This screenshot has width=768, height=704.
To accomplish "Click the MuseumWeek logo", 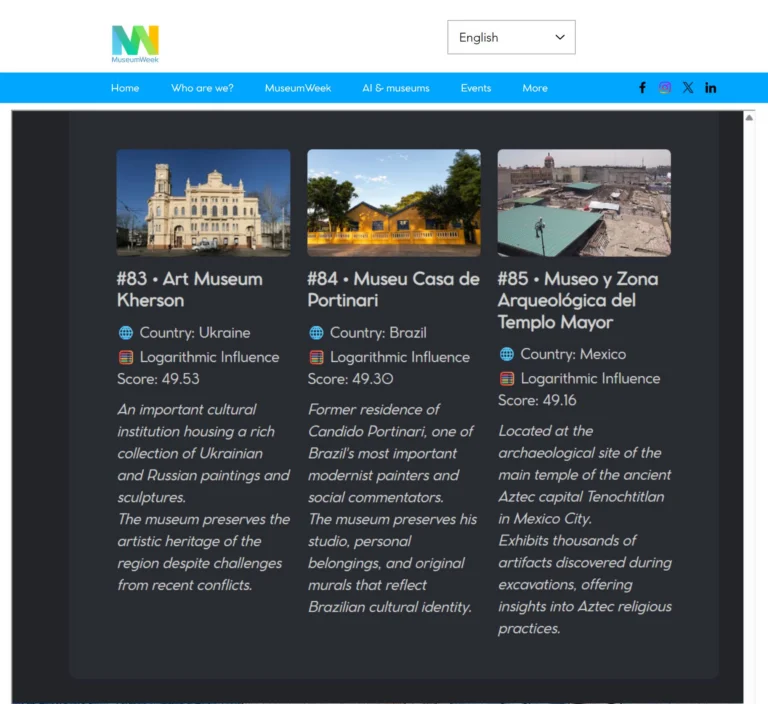I will pyautogui.click(x=135, y=43).
